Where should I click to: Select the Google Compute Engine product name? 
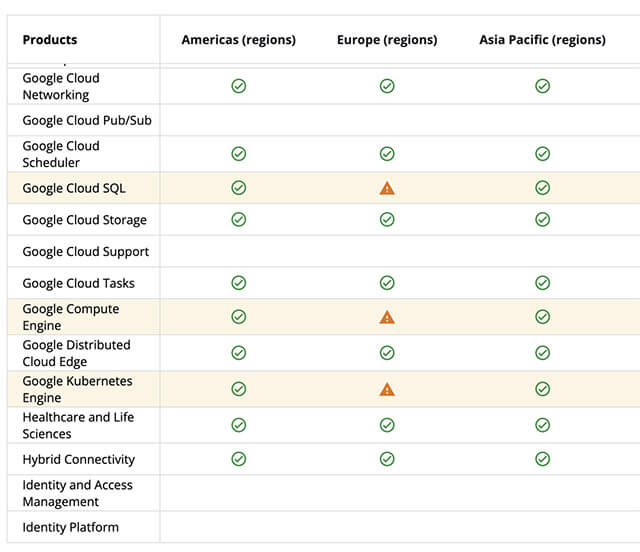(71, 317)
